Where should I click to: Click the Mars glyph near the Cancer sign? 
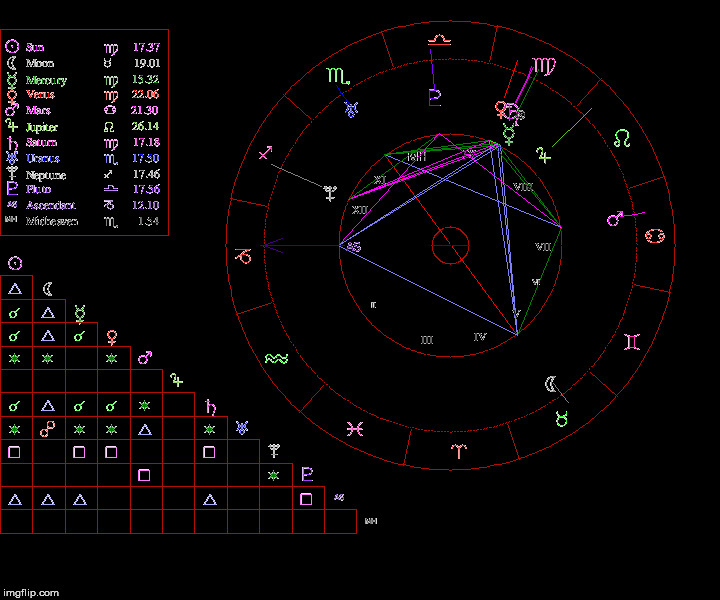(617, 217)
